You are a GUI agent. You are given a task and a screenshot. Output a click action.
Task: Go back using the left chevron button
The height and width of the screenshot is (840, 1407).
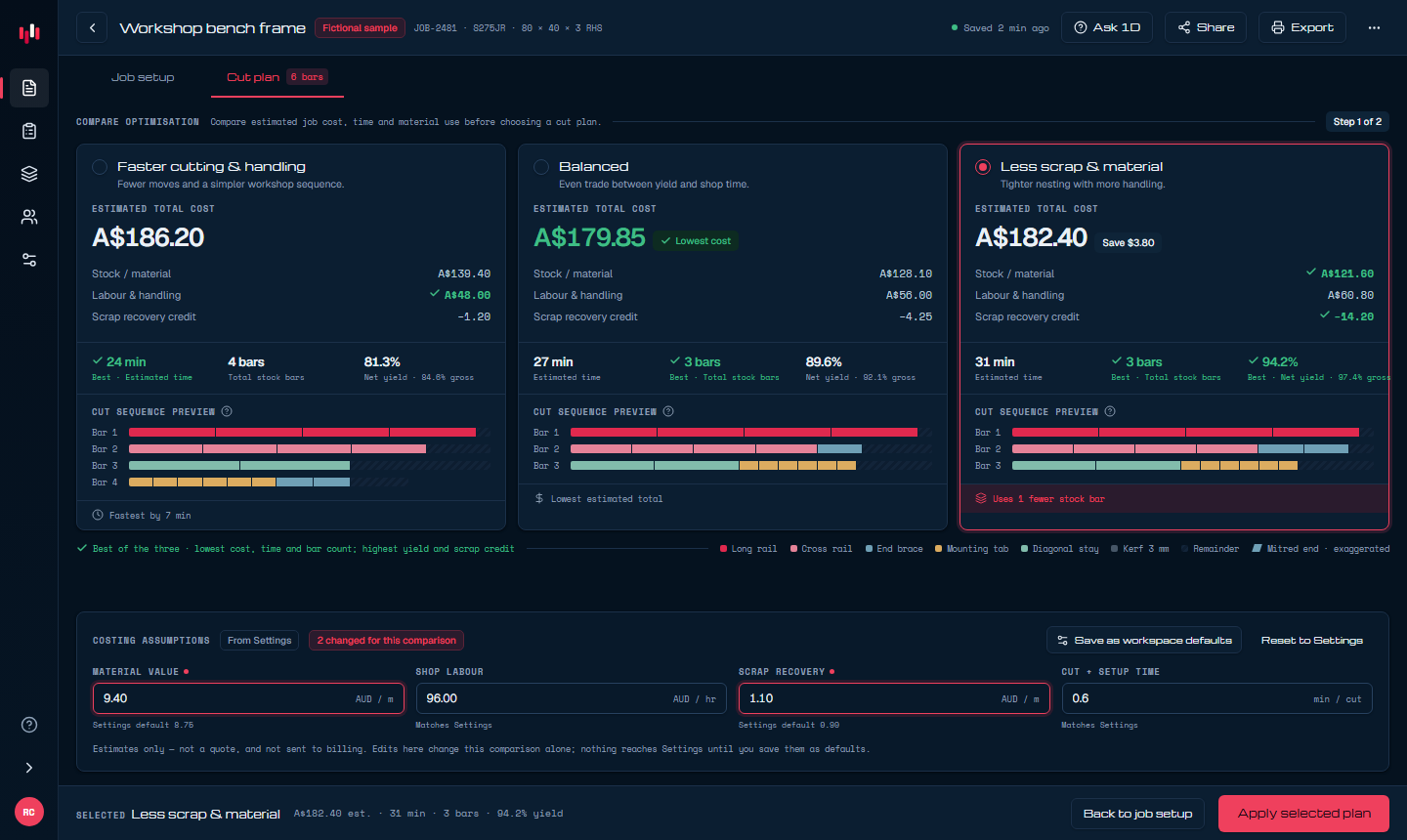tap(92, 27)
